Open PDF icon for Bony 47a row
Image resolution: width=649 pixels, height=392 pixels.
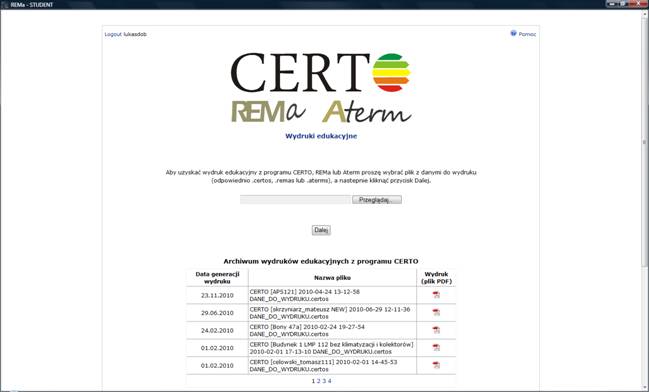click(436, 330)
